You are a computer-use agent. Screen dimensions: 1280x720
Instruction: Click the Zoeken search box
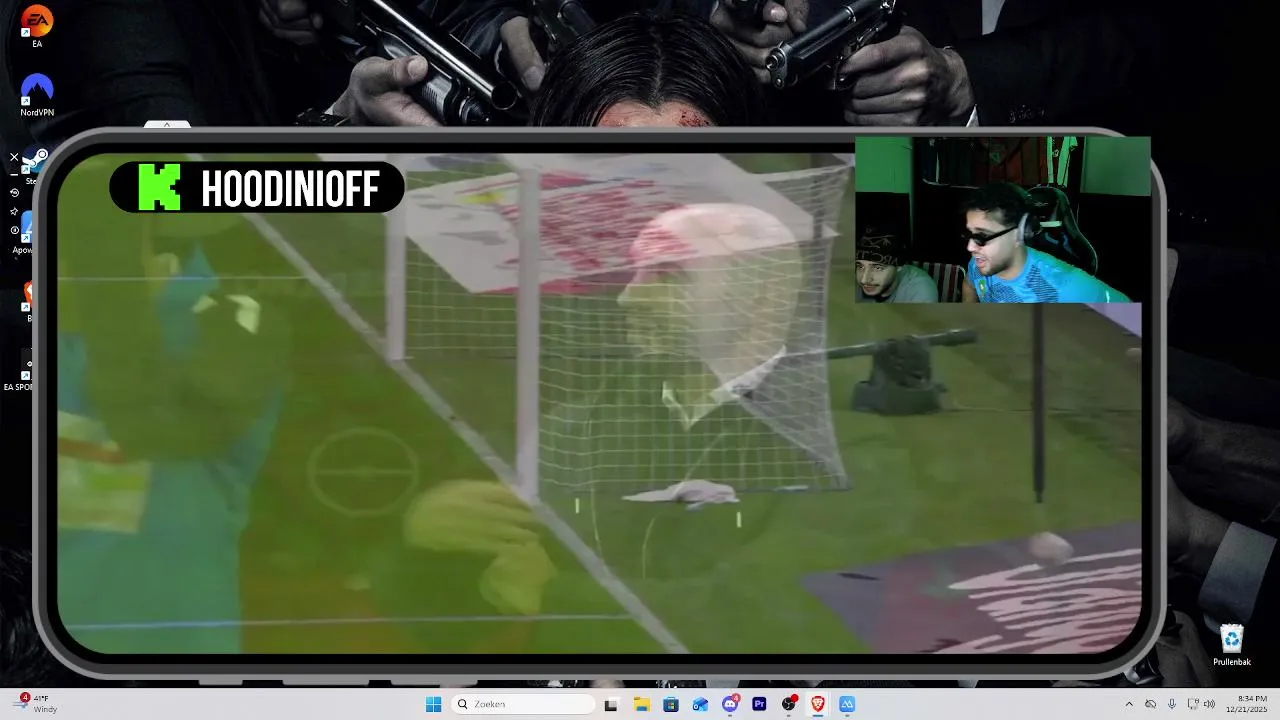tap(523, 704)
